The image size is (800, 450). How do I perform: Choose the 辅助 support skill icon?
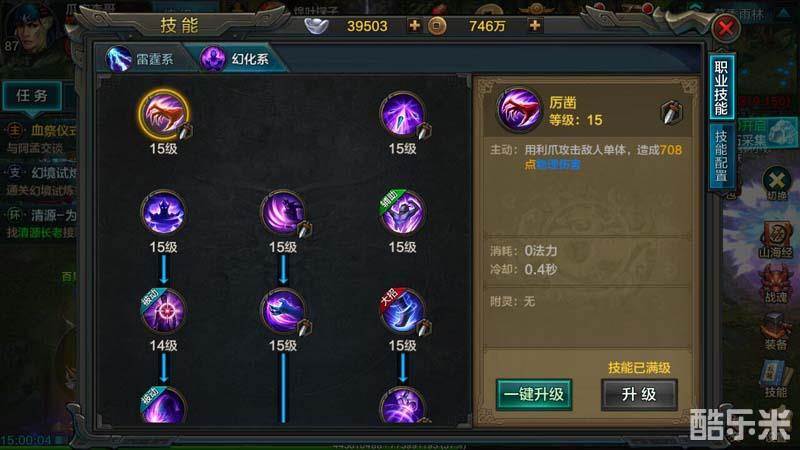point(402,212)
